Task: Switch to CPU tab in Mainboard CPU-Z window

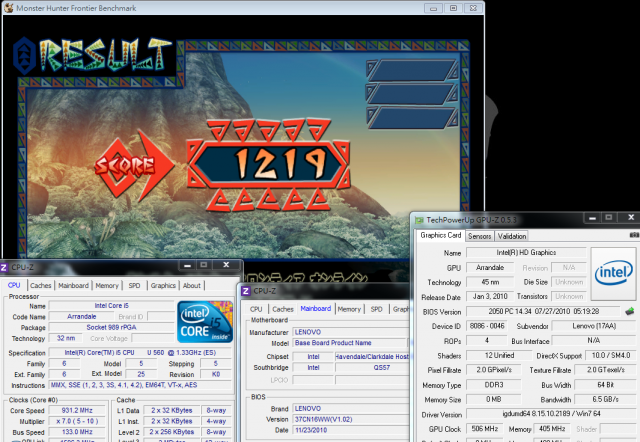Action: (256, 309)
